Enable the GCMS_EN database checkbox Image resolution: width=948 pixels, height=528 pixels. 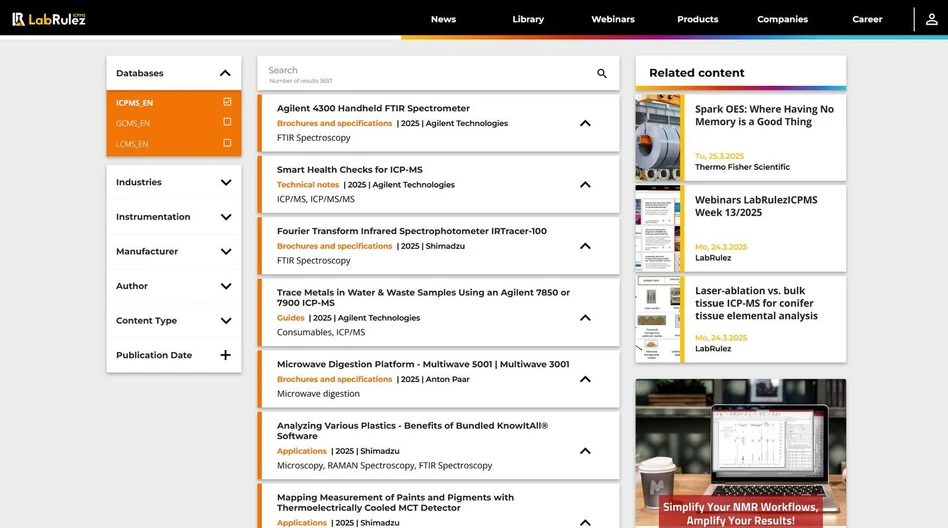(x=227, y=122)
